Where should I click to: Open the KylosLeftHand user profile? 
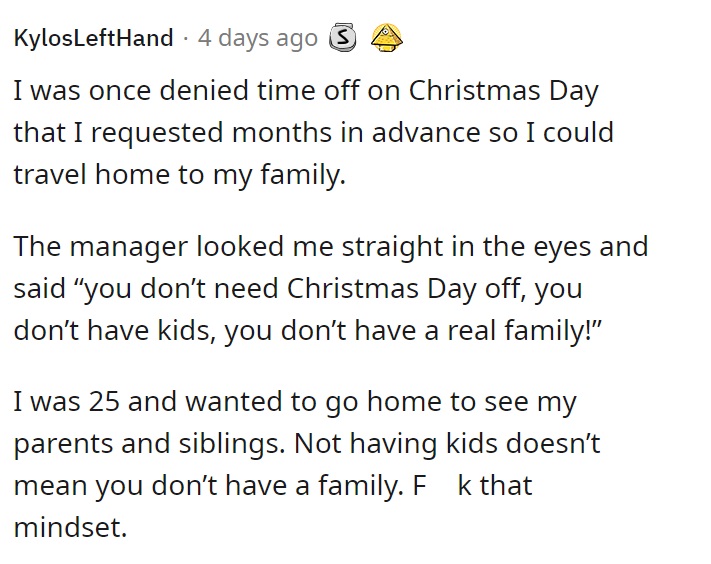pos(93,38)
